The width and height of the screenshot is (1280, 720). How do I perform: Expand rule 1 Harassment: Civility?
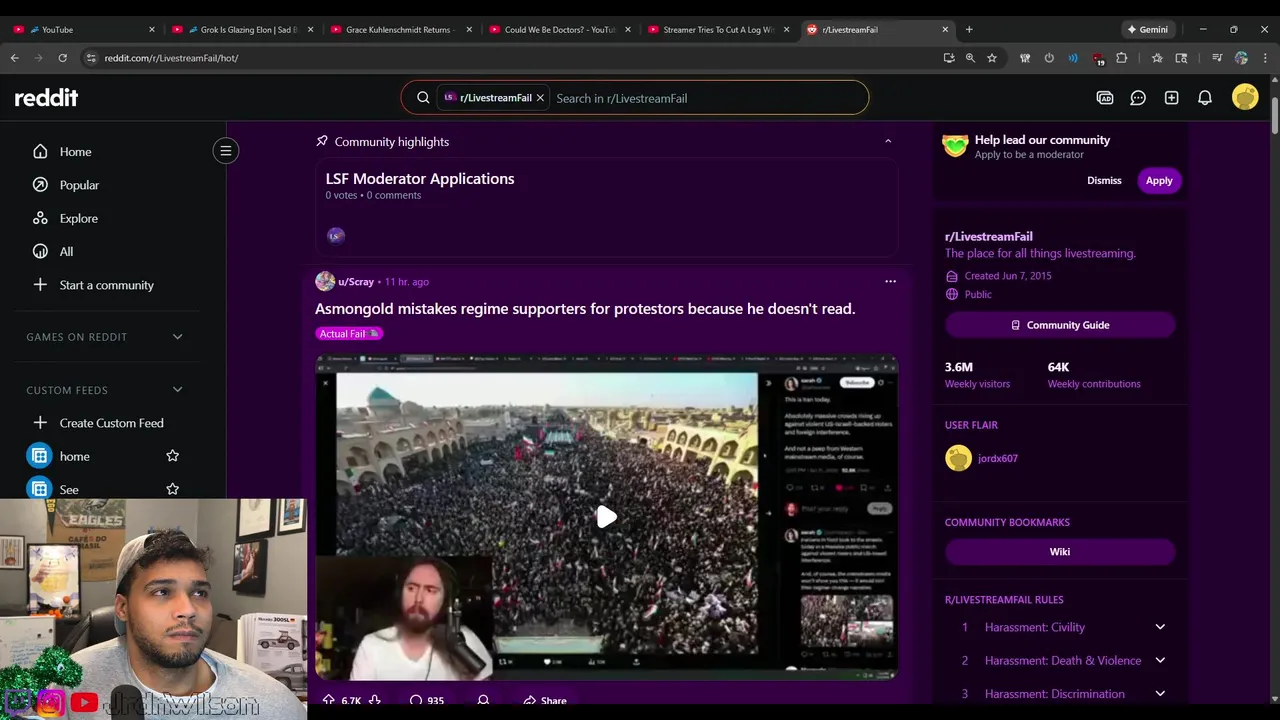point(1160,627)
